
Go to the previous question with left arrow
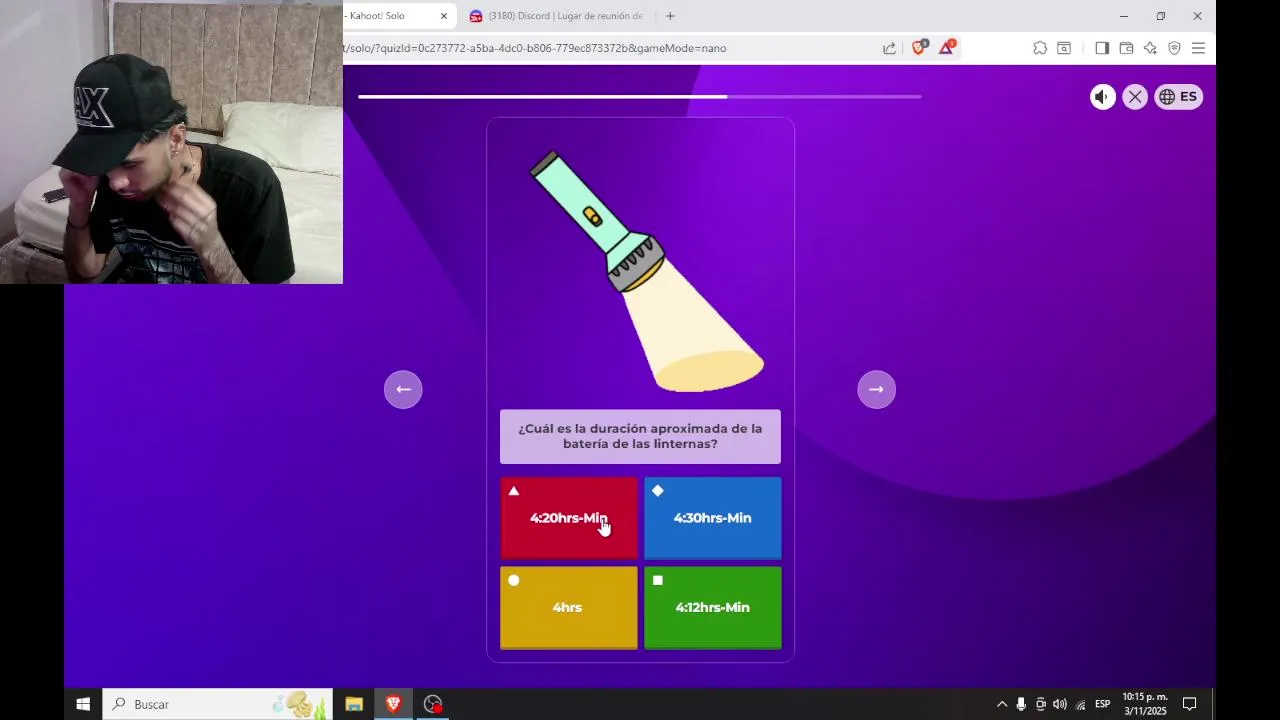pos(403,389)
